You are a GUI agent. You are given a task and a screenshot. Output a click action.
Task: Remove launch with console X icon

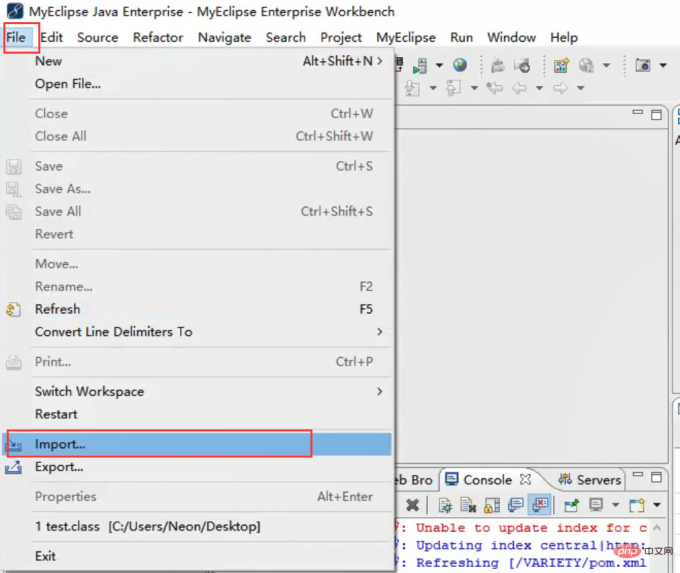[x=412, y=505]
